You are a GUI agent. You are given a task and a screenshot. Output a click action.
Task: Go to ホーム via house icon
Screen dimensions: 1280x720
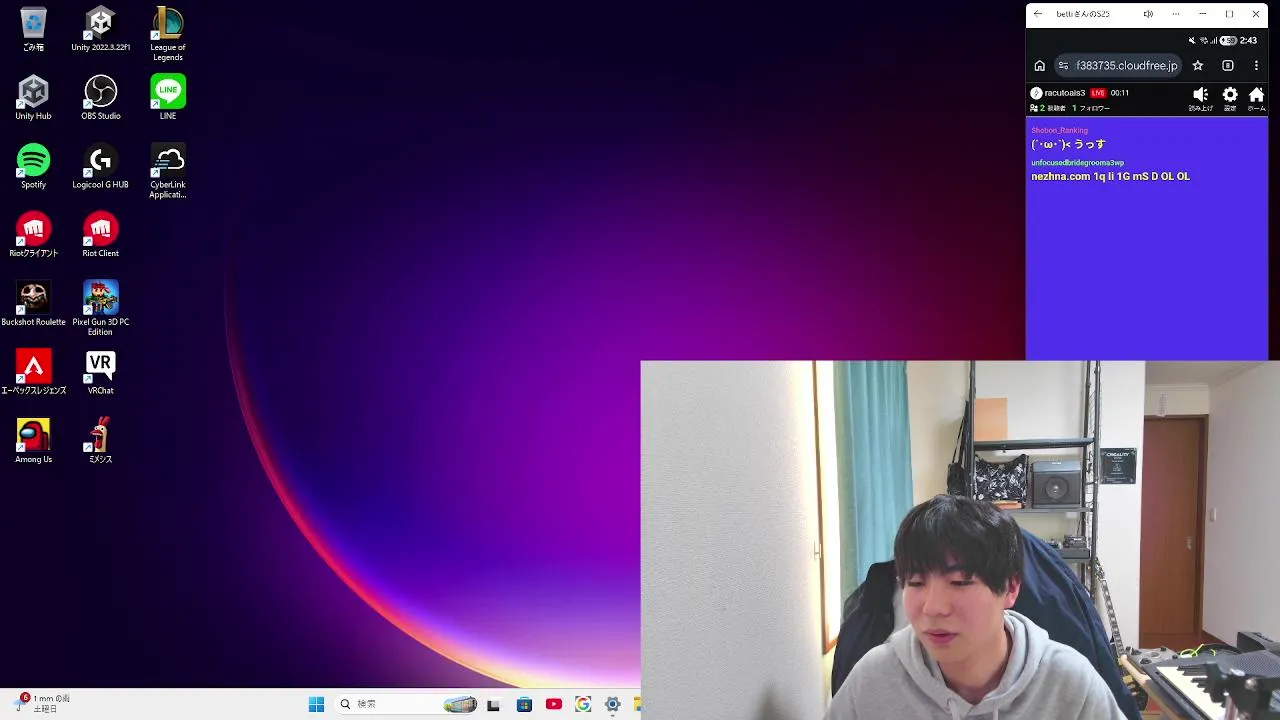click(1257, 98)
